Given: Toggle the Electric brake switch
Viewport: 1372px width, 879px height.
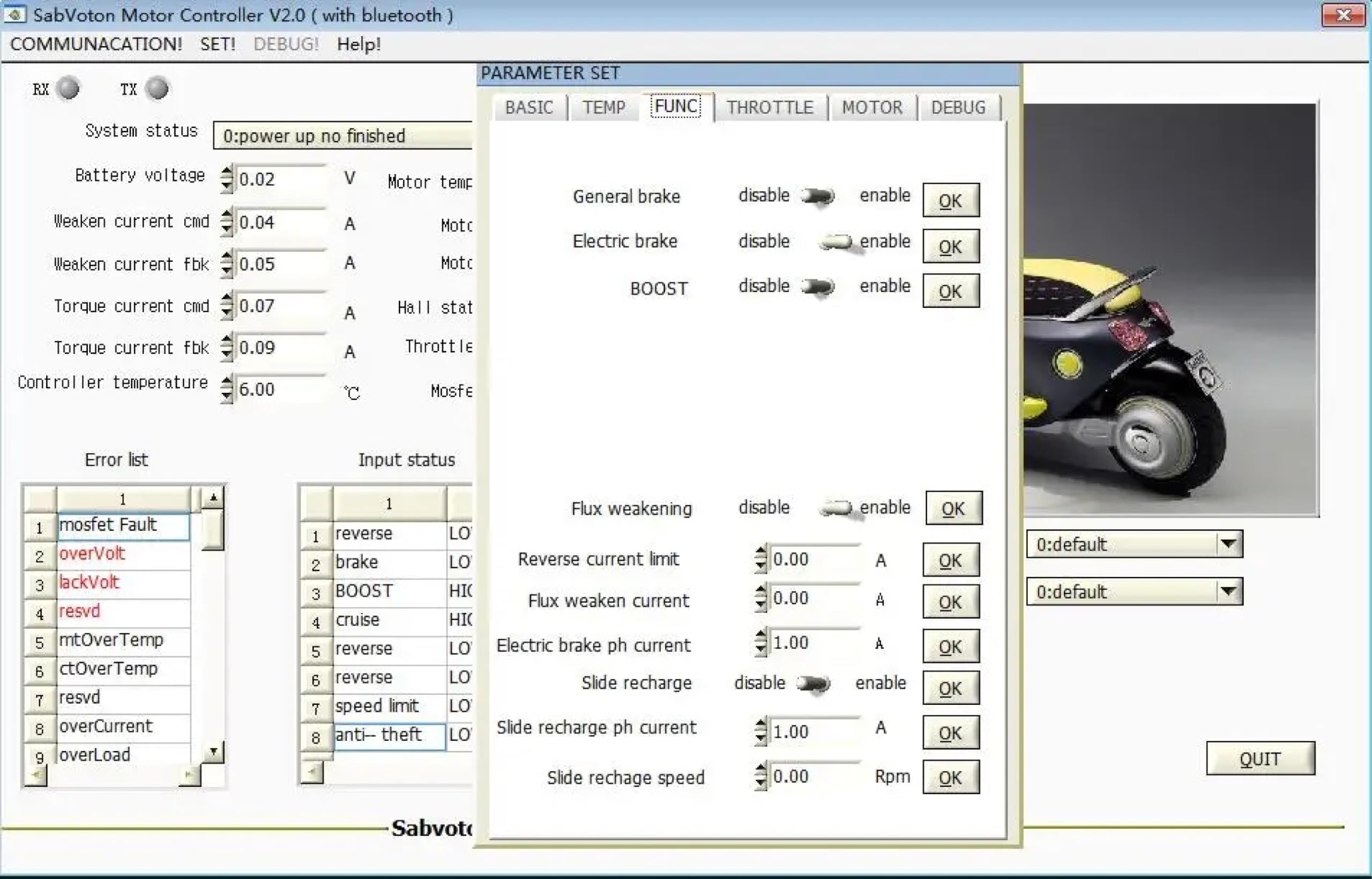Looking at the screenshot, I should 836,242.
